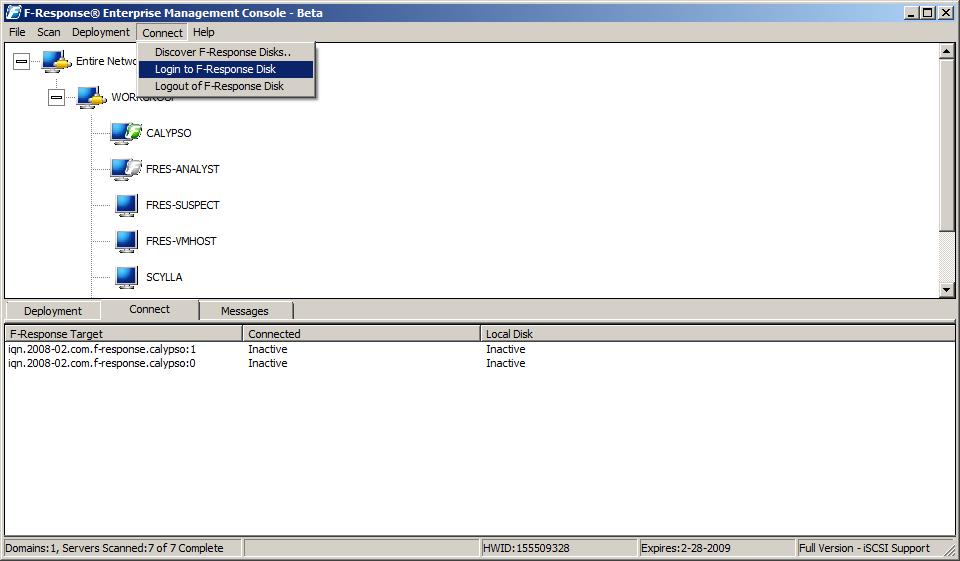Maximize the console window
Image resolution: width=960 pixels, height=561 pixels.
(928, 12)
